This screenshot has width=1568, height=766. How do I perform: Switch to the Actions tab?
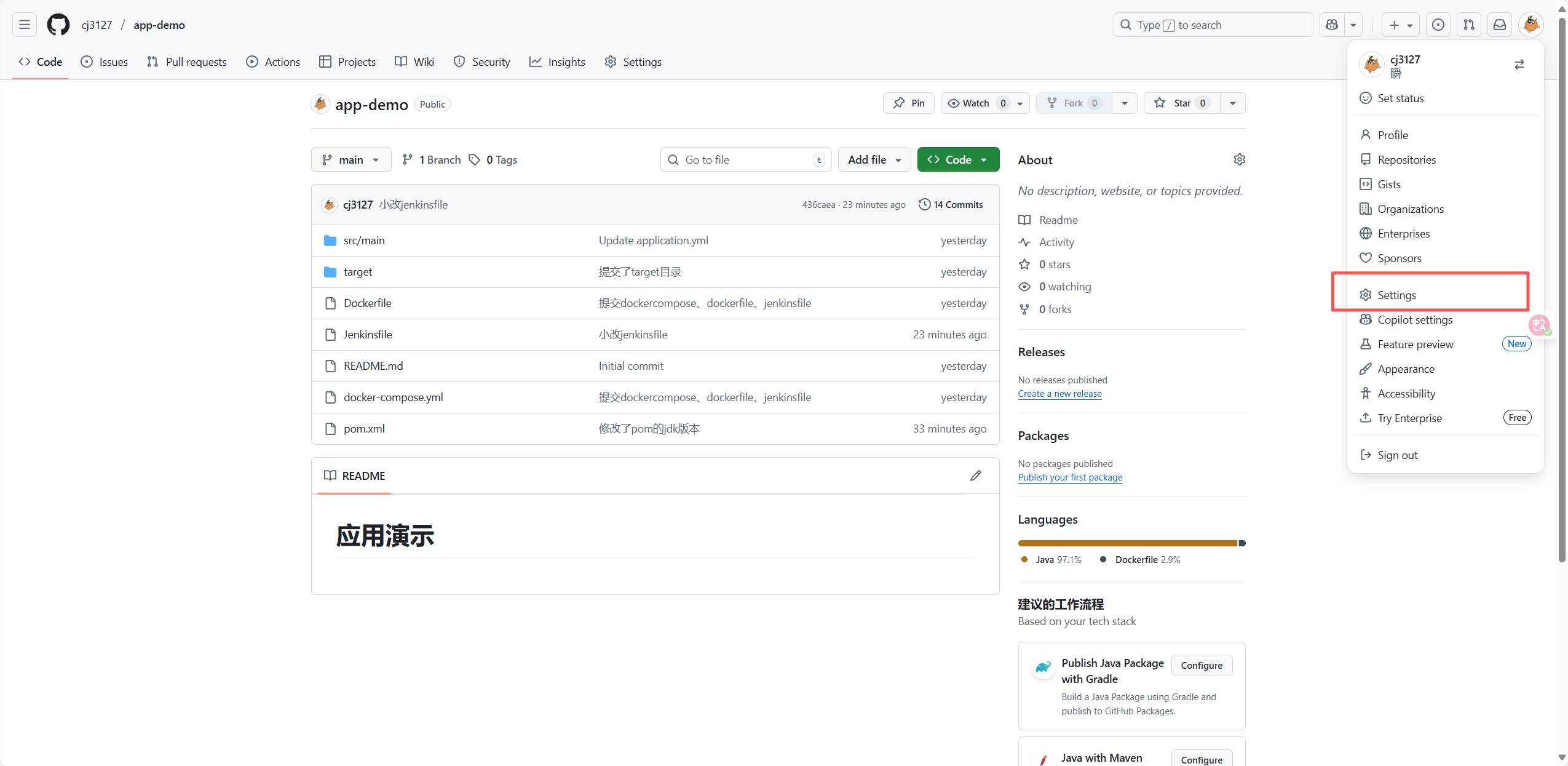point(273,62)
